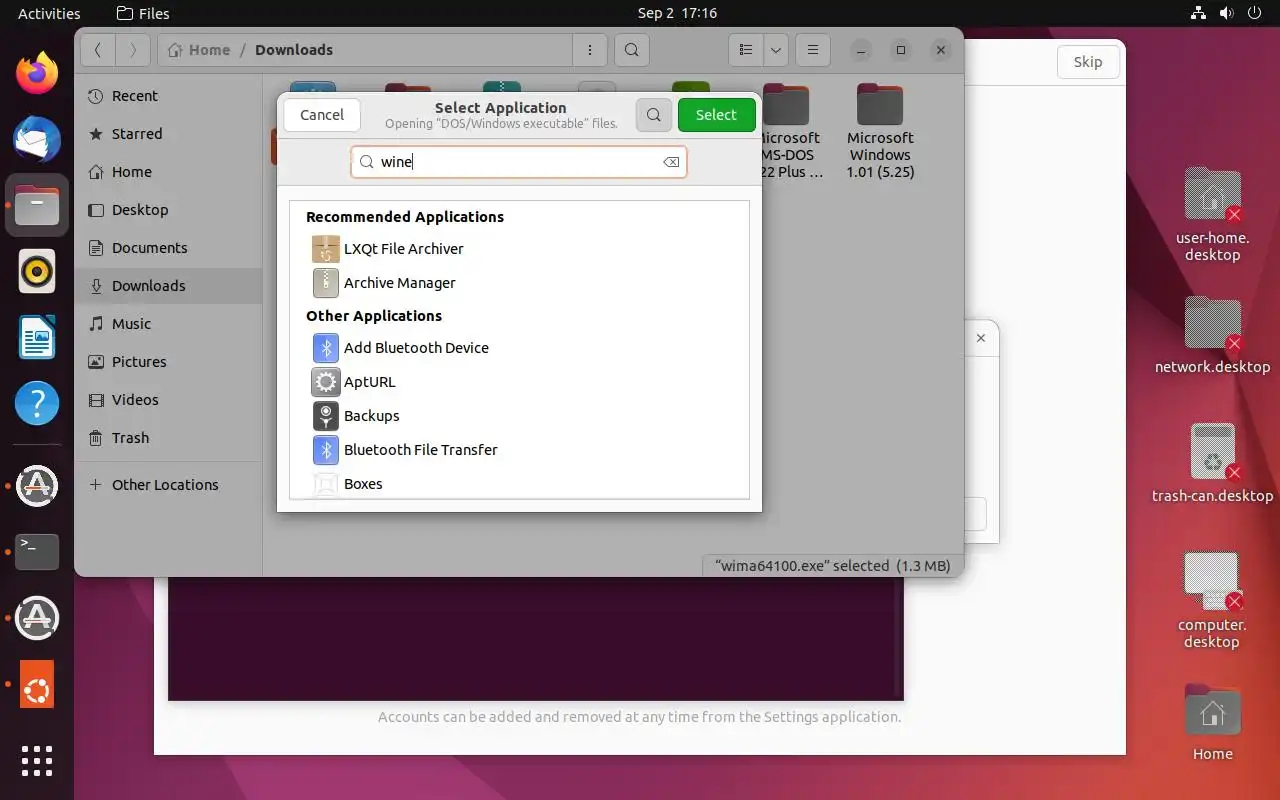Open Other Locations in Files sidebar

coord(168,485)
